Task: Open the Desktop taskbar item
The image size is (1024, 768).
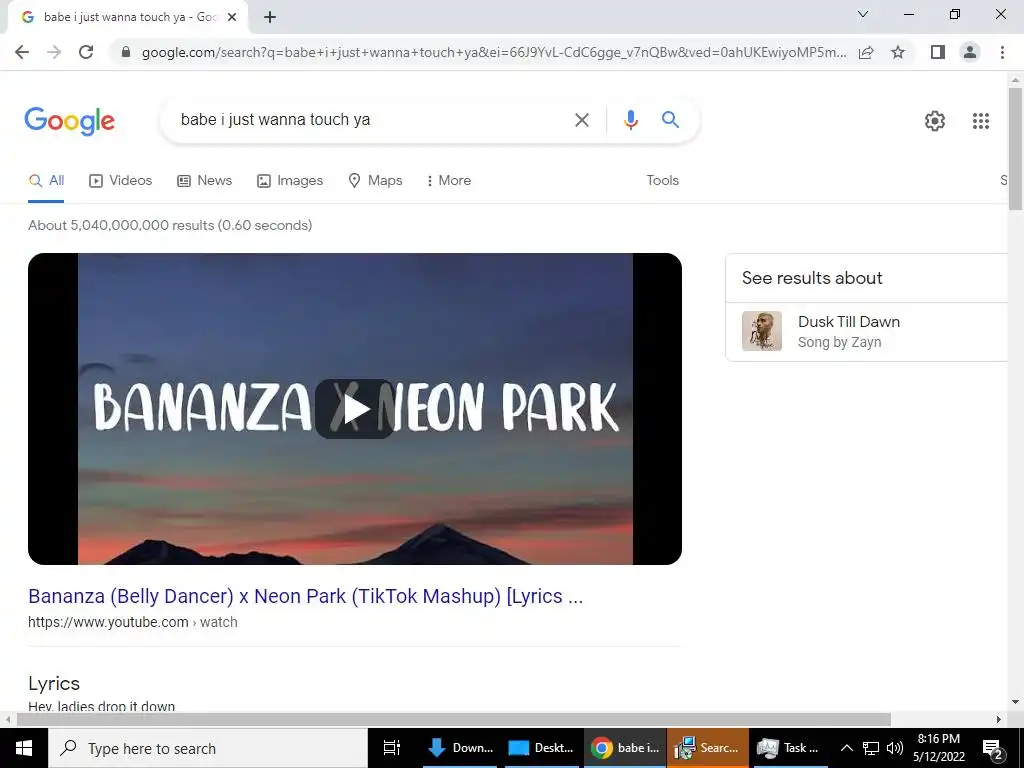Action: [x=542, y=748]
